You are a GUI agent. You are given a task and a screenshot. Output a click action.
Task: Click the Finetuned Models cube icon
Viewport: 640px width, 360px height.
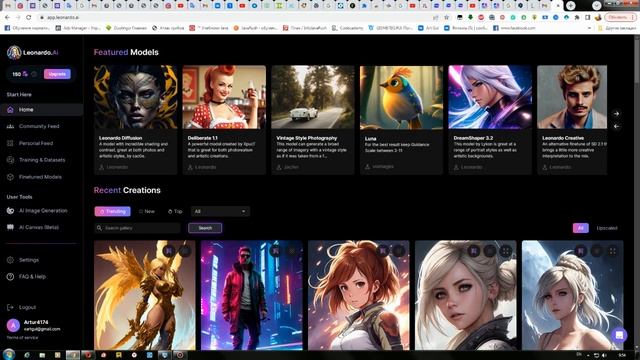pos(10,177)
